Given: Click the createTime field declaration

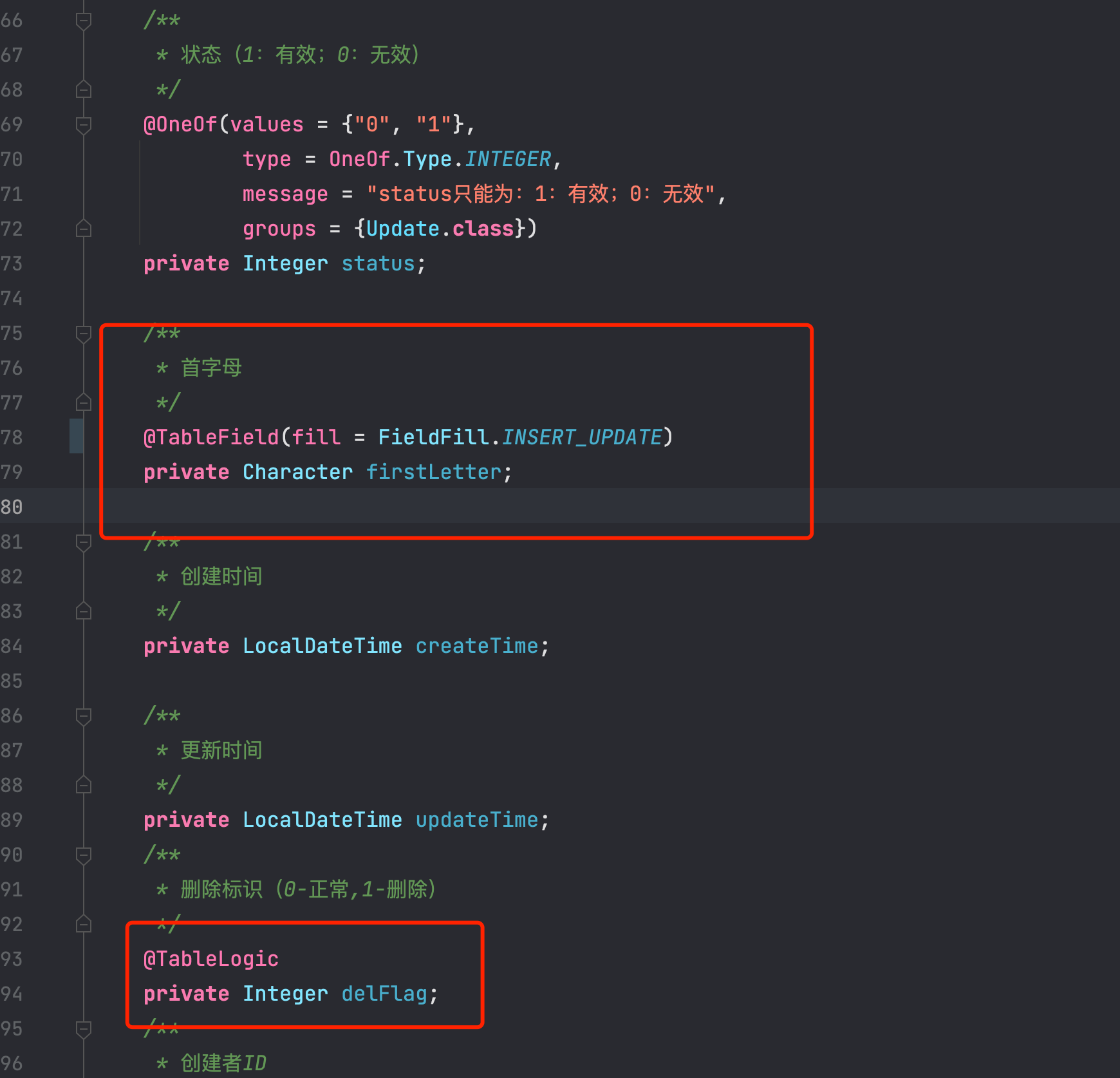Looking at the screenshot, I should coord(476,645).
